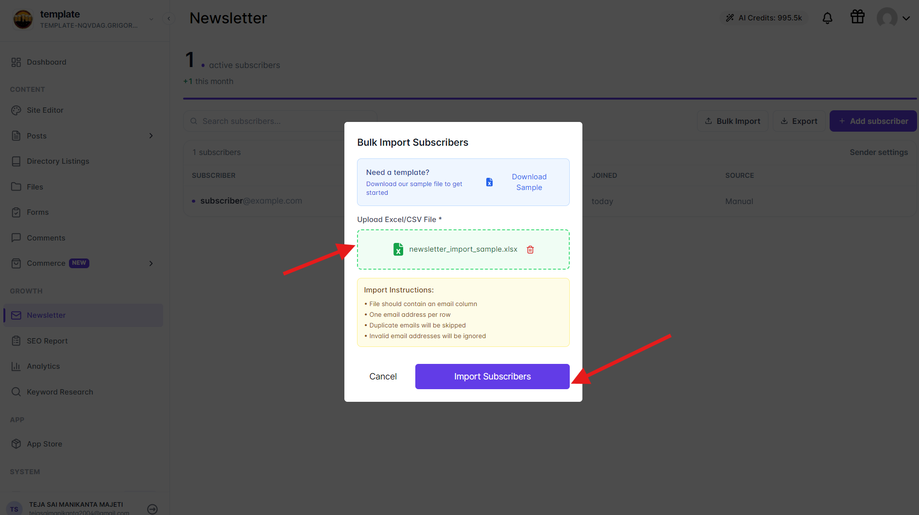This screenshot has width=919, height=515.
Task: Click the logout icon beside user name
Action: pos(152,509)
